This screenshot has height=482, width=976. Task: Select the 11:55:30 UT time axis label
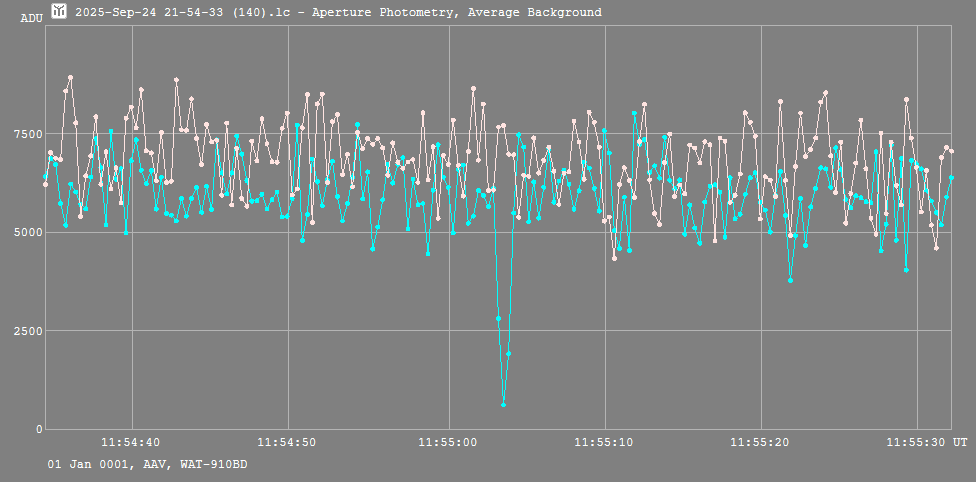[927, 442]
